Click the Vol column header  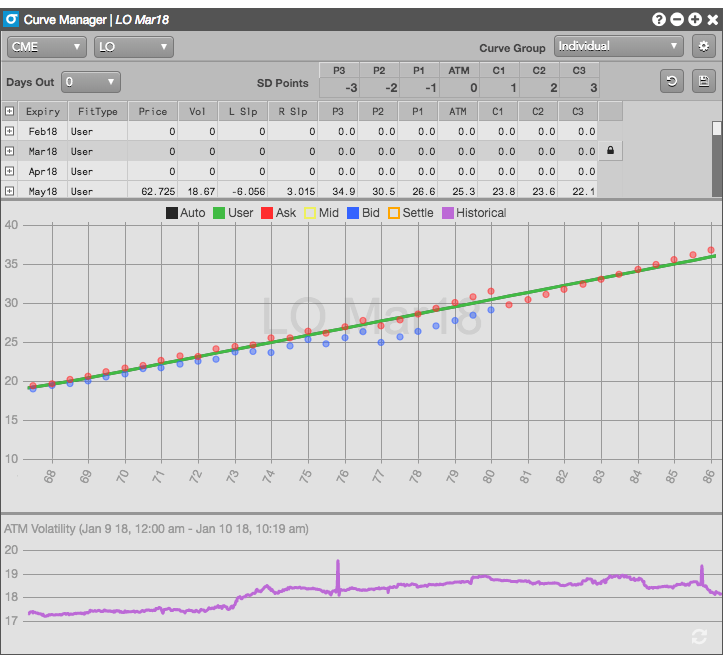(x=197, y=112)
